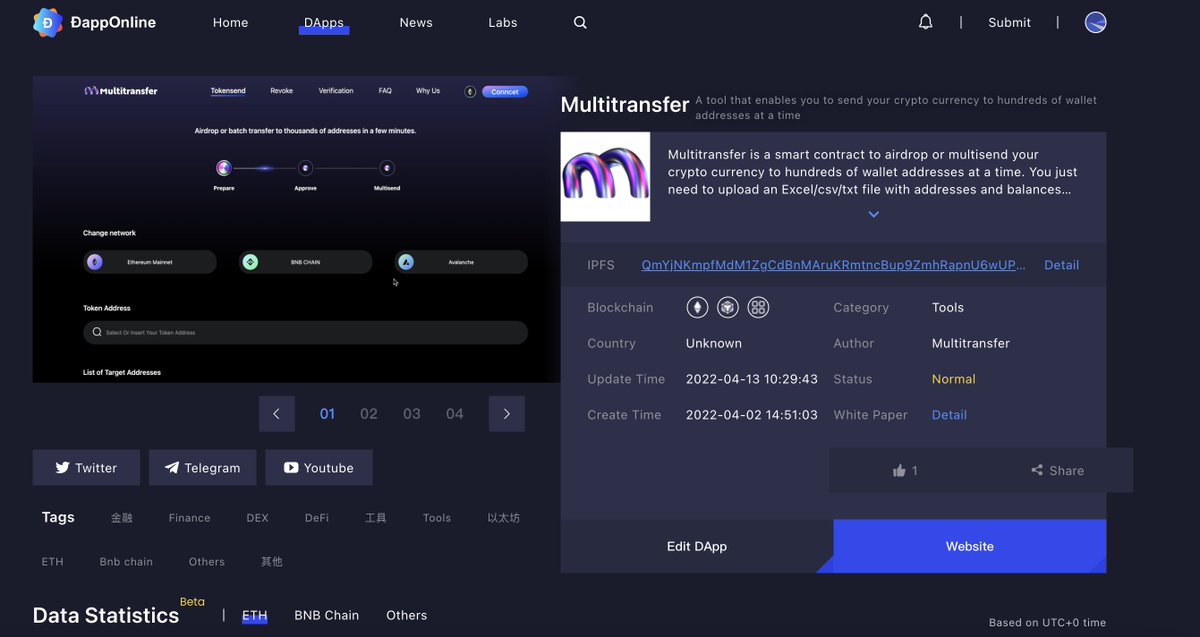The image size is (1200, 637).
Task: Click the Multitransfer logo image
Action: pyautogui.click(x=605, y=177)
